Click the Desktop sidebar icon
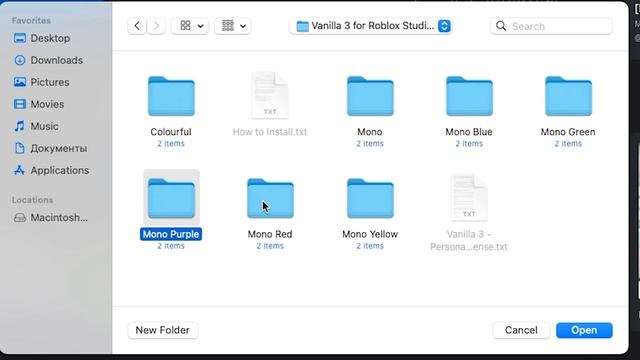 coord(20,38)
